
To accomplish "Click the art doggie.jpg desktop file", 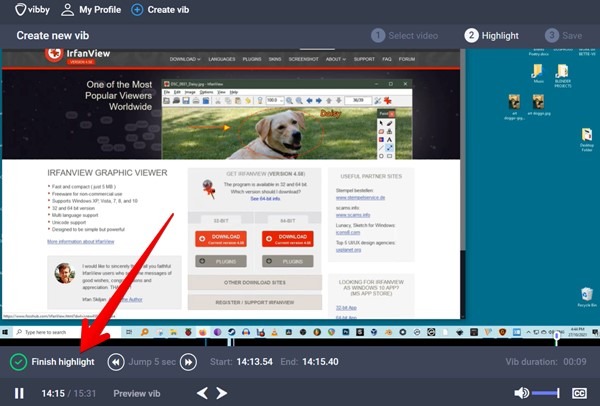I will pos(538,104).
